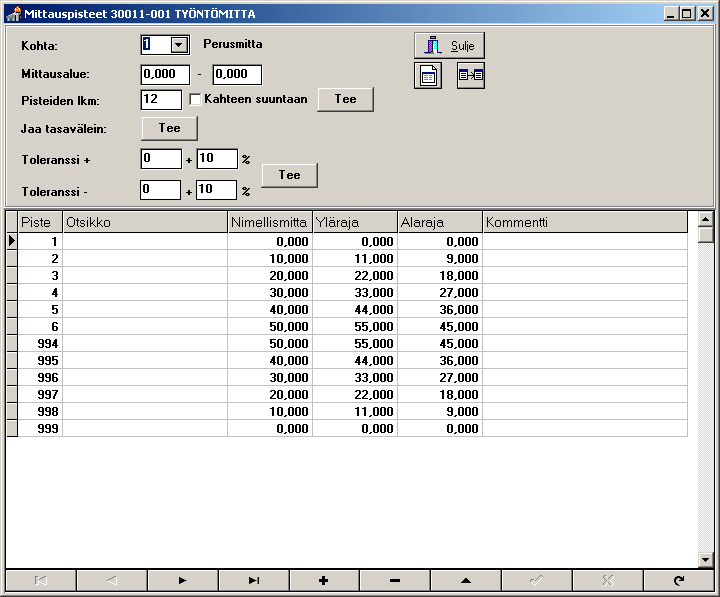This screenshot has height=597, width=720.
Task: Select Nimellismitta cell 10,000 in row 998
Action: point(270,411)
